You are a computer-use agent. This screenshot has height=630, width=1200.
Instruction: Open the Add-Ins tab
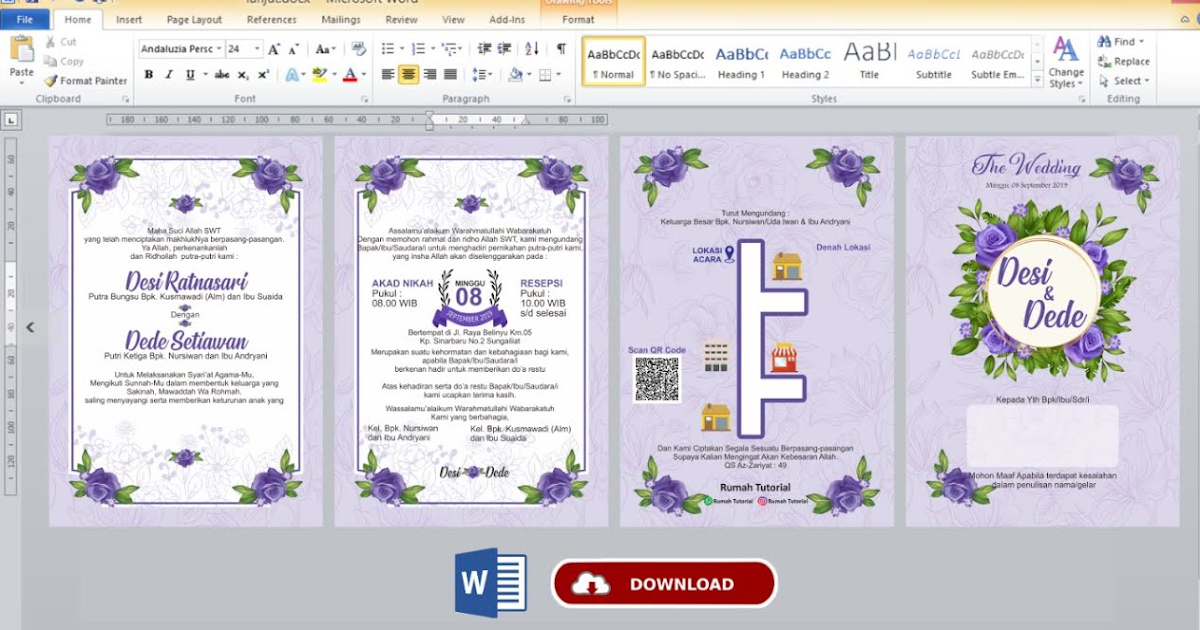[507, 19]
